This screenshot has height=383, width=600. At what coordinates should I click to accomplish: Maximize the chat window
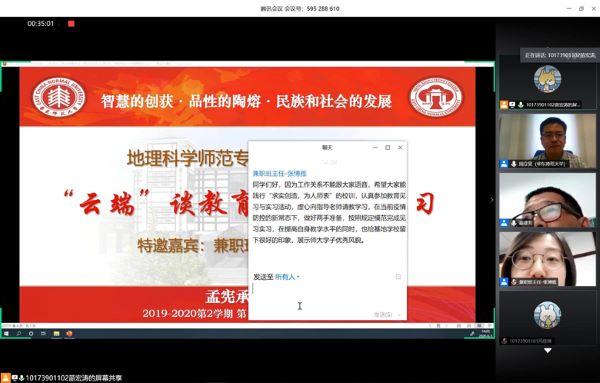[x=388, y=147]
